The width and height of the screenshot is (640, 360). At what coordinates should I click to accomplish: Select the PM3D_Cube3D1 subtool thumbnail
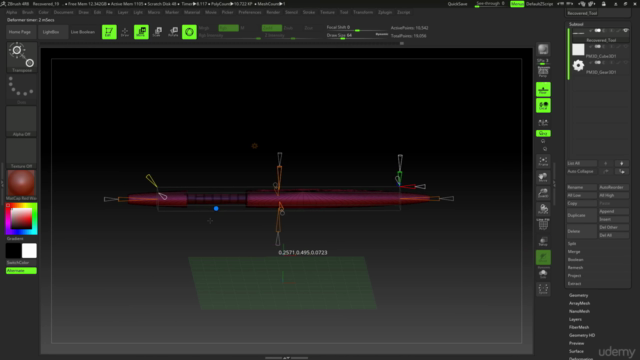coord(578,49)
